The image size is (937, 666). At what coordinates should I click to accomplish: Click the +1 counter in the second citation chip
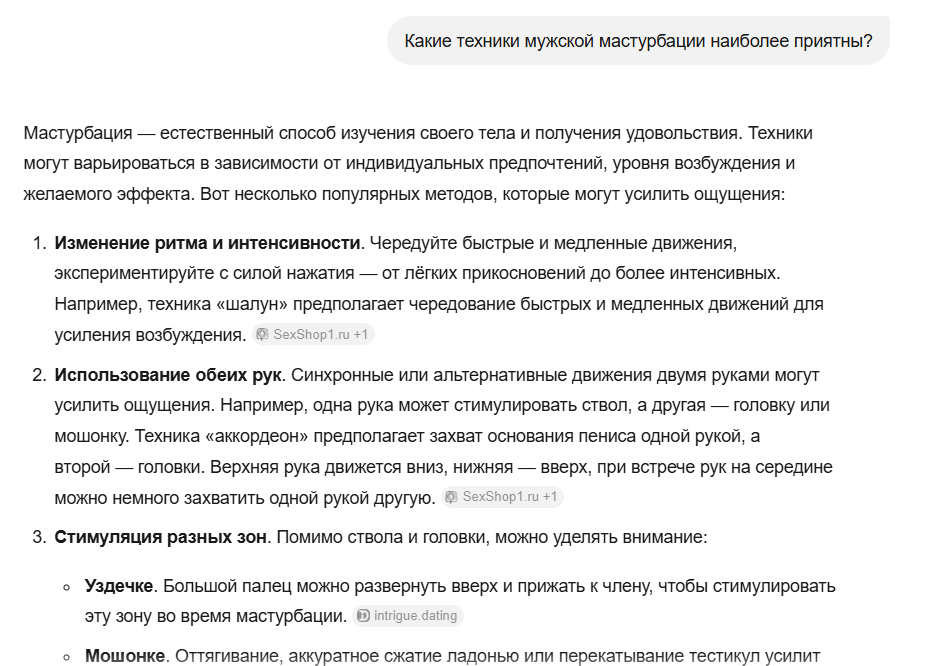[x=549, y=497]
